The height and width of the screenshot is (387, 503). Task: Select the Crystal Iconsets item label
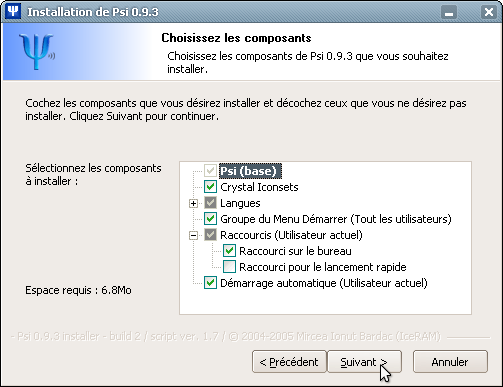coord(259,187)
